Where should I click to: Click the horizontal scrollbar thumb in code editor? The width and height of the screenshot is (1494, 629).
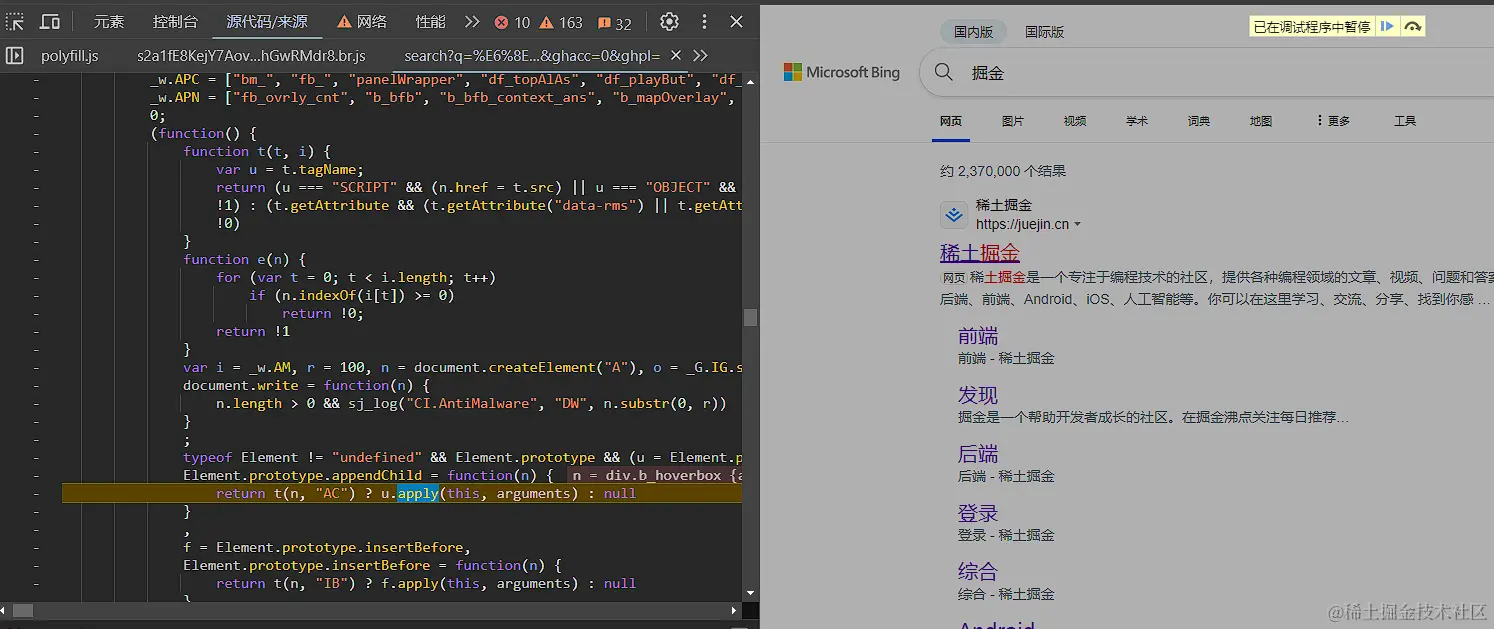click(23, 609)
